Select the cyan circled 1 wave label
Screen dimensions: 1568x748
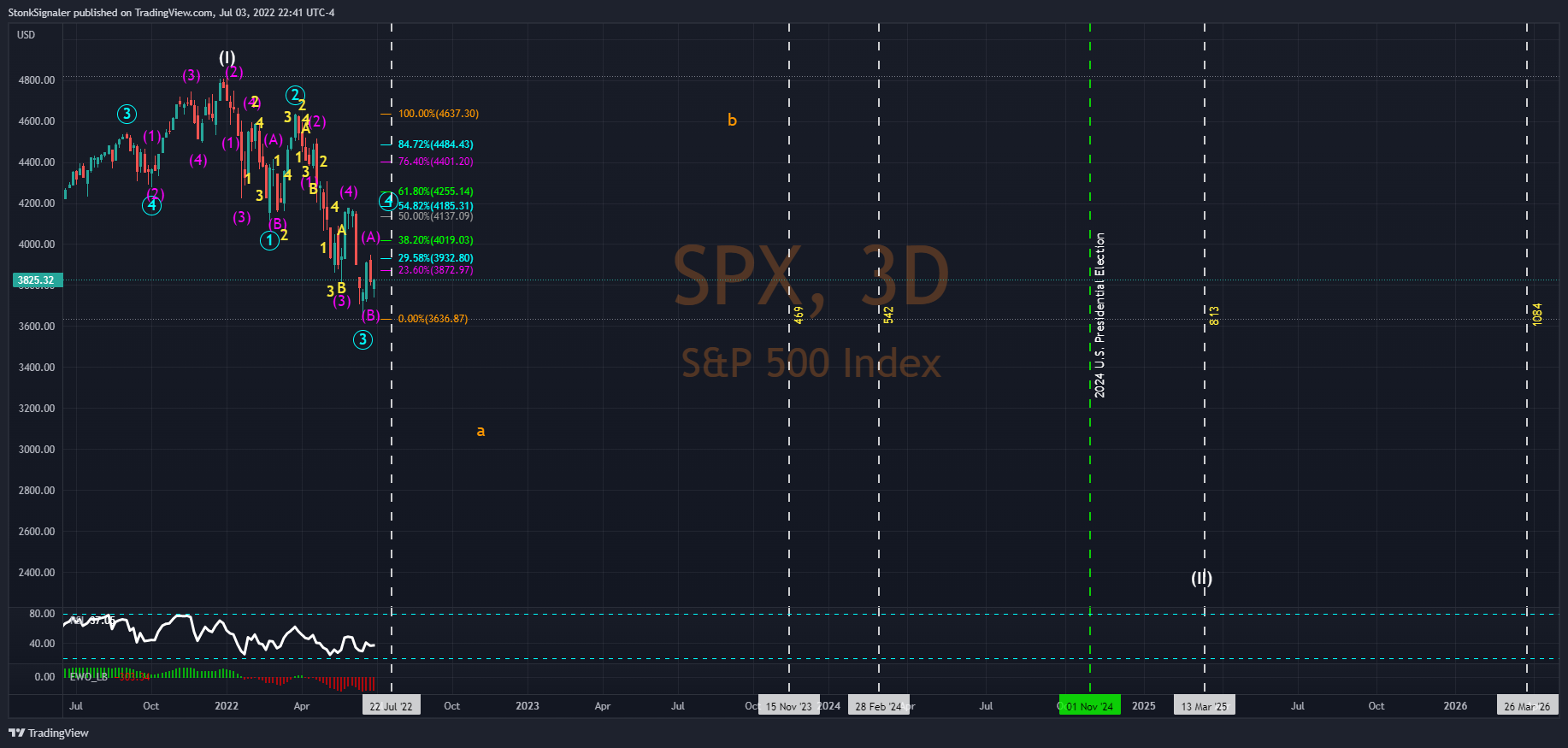pyautogui.click(x=269, y=240)
